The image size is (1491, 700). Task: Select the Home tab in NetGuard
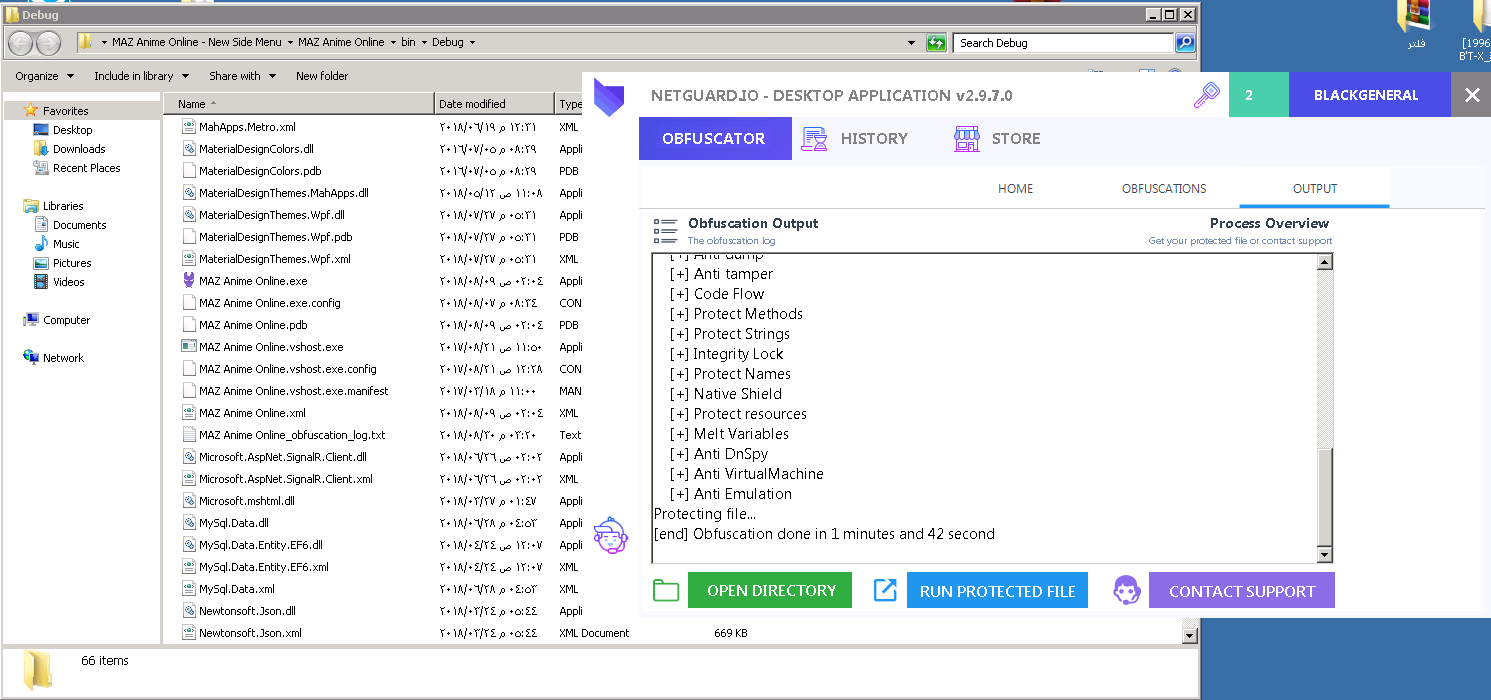tap(1015, 189)
